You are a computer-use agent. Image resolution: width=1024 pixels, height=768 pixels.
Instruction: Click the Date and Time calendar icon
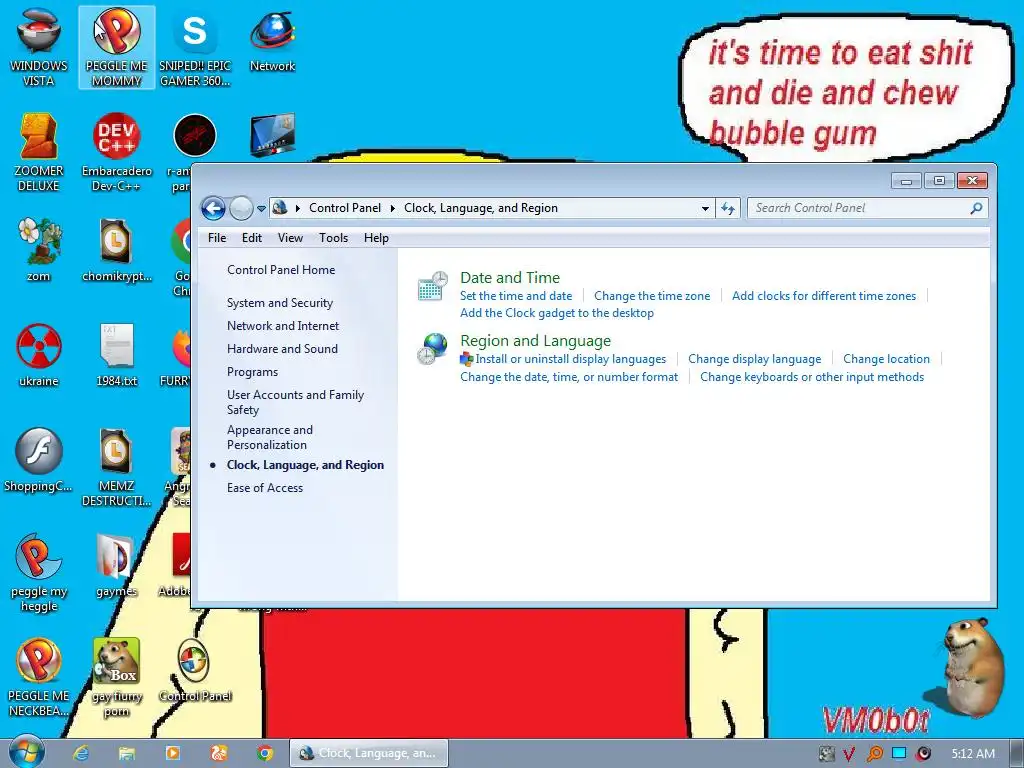click(x=432, y=286)
